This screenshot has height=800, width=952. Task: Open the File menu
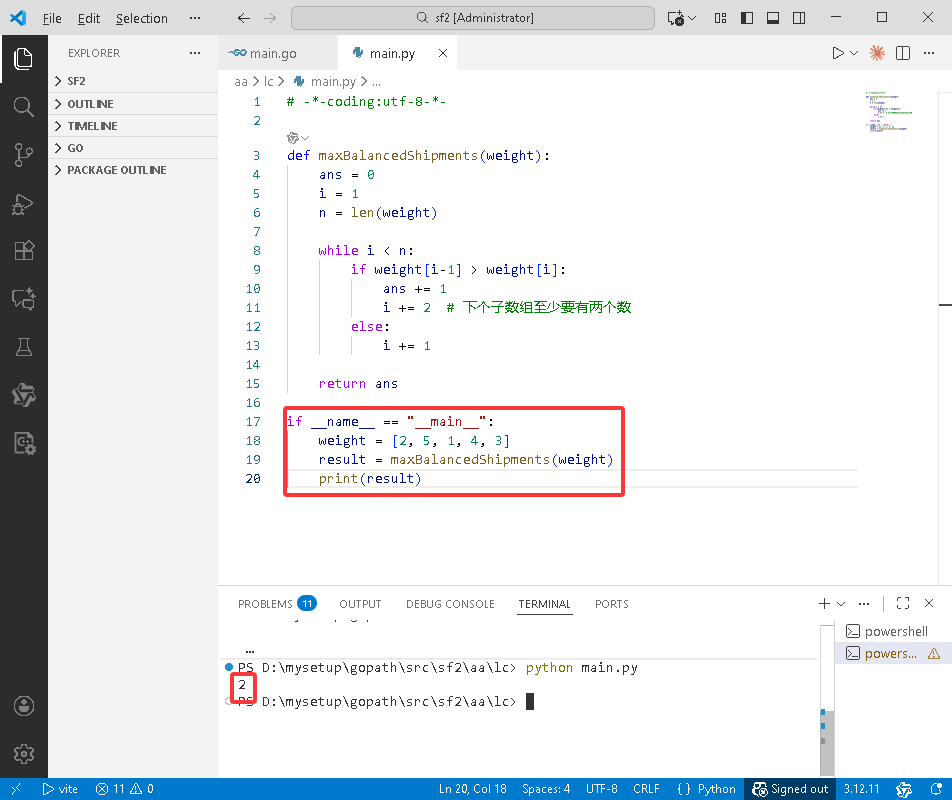[52, 18]
